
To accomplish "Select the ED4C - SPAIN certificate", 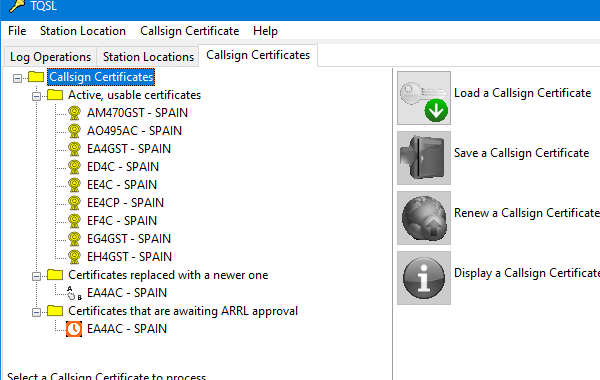I will 123,167.
